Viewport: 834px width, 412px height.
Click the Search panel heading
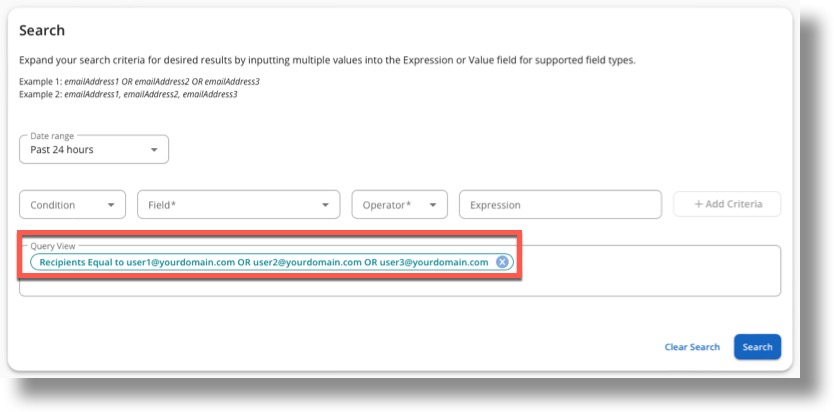42,31
